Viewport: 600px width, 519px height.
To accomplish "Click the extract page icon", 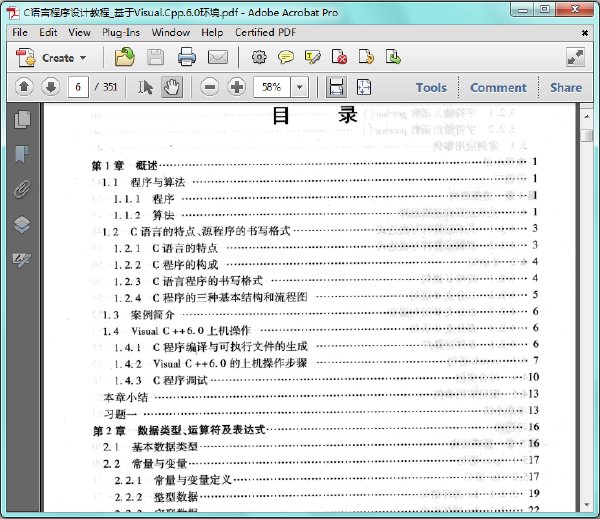I will [x=393, y=57].
